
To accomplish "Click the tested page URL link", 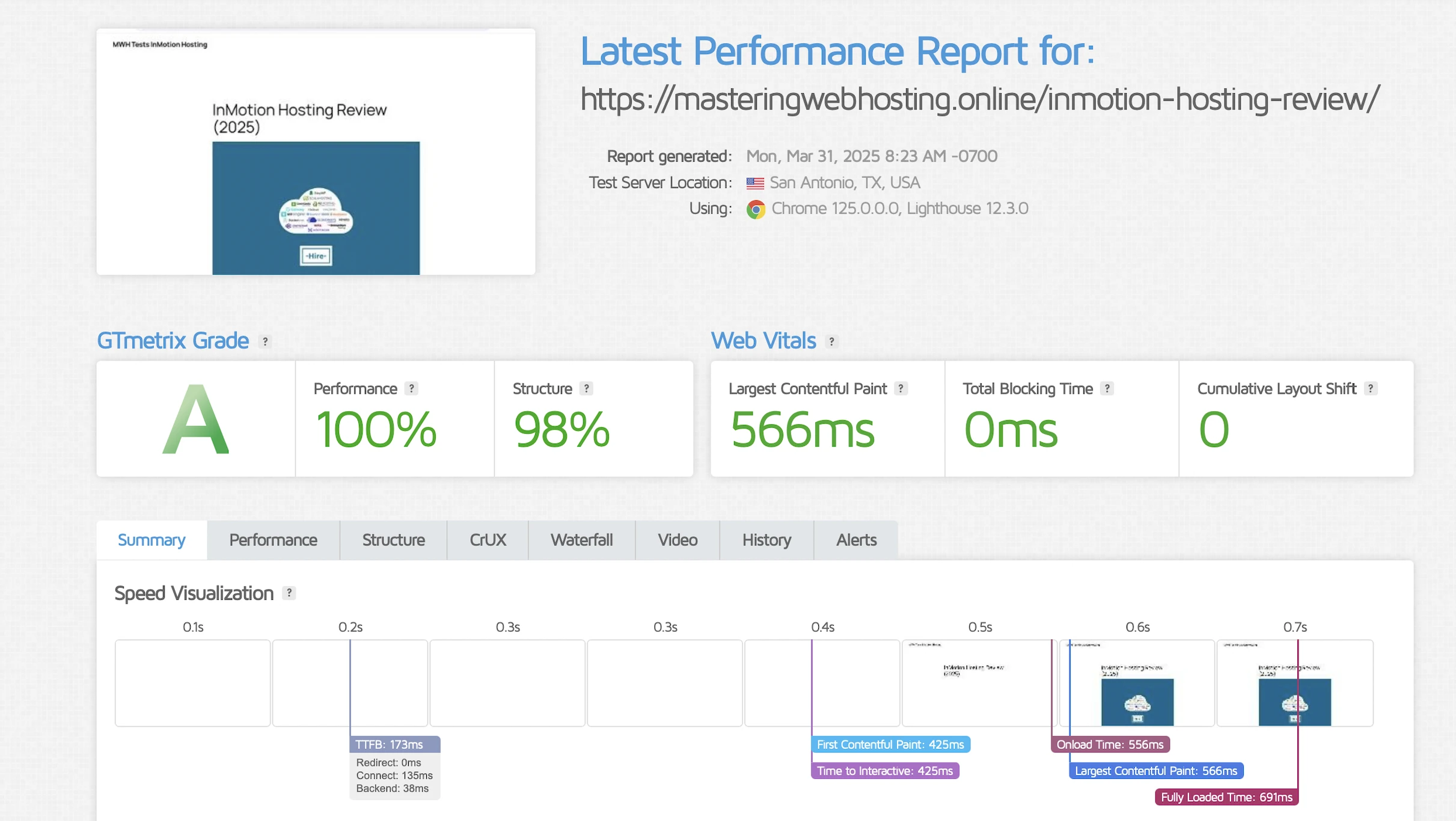I will 979,99.
